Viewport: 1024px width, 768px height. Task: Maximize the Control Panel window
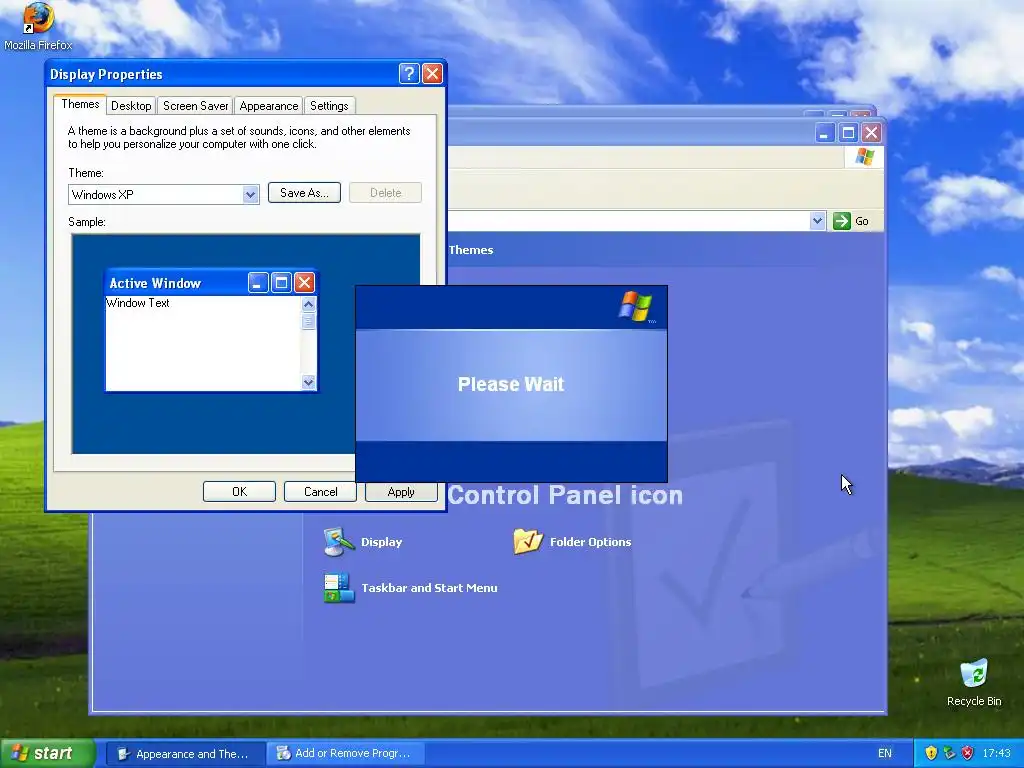click(x=848, y=133)
